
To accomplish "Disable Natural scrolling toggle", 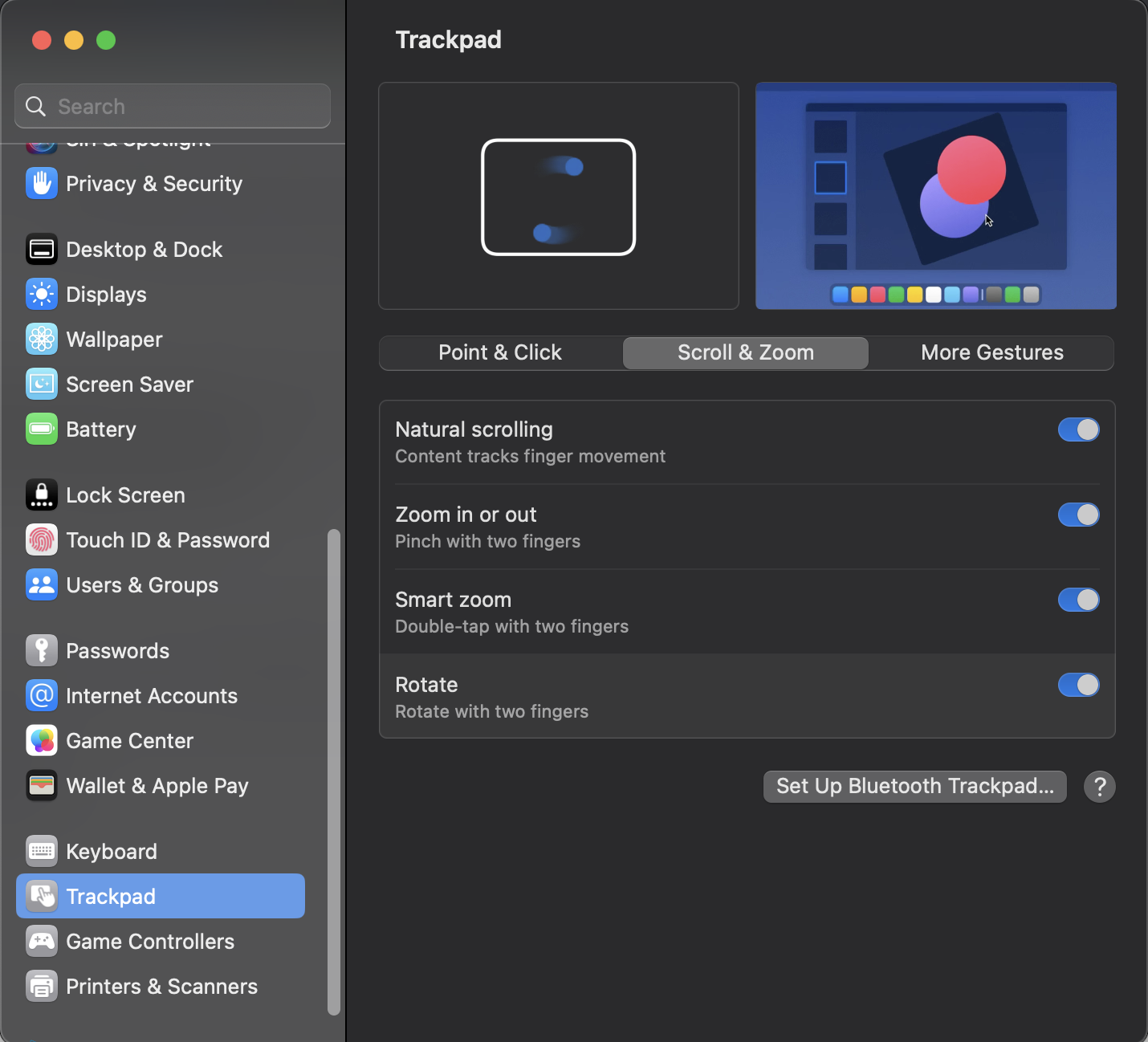I will click(x=1078, y=429).
